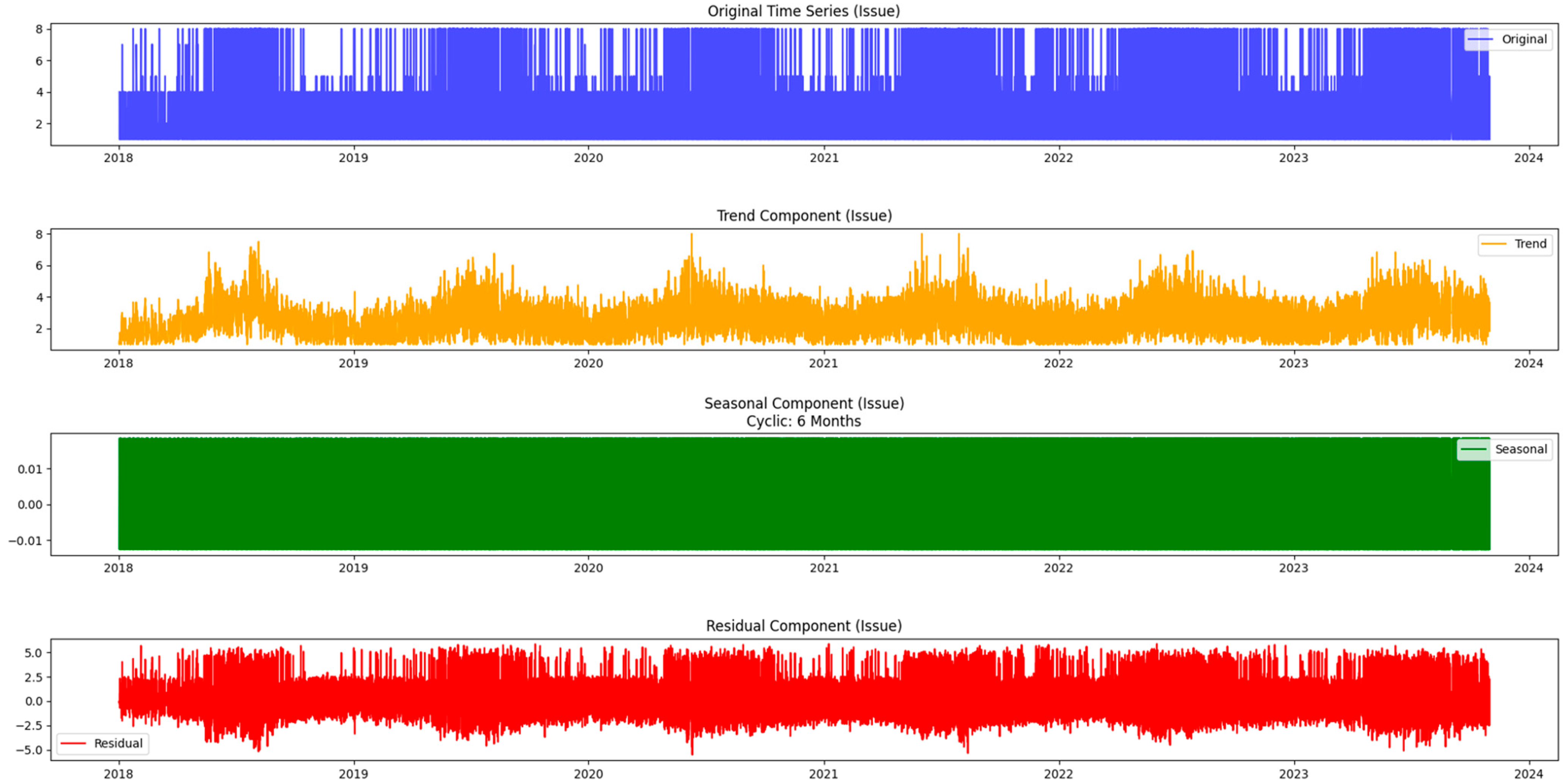Click the orange line swatch in Trend legend
This screenshot has width=1563, height=784.
tap(1494, 244)
